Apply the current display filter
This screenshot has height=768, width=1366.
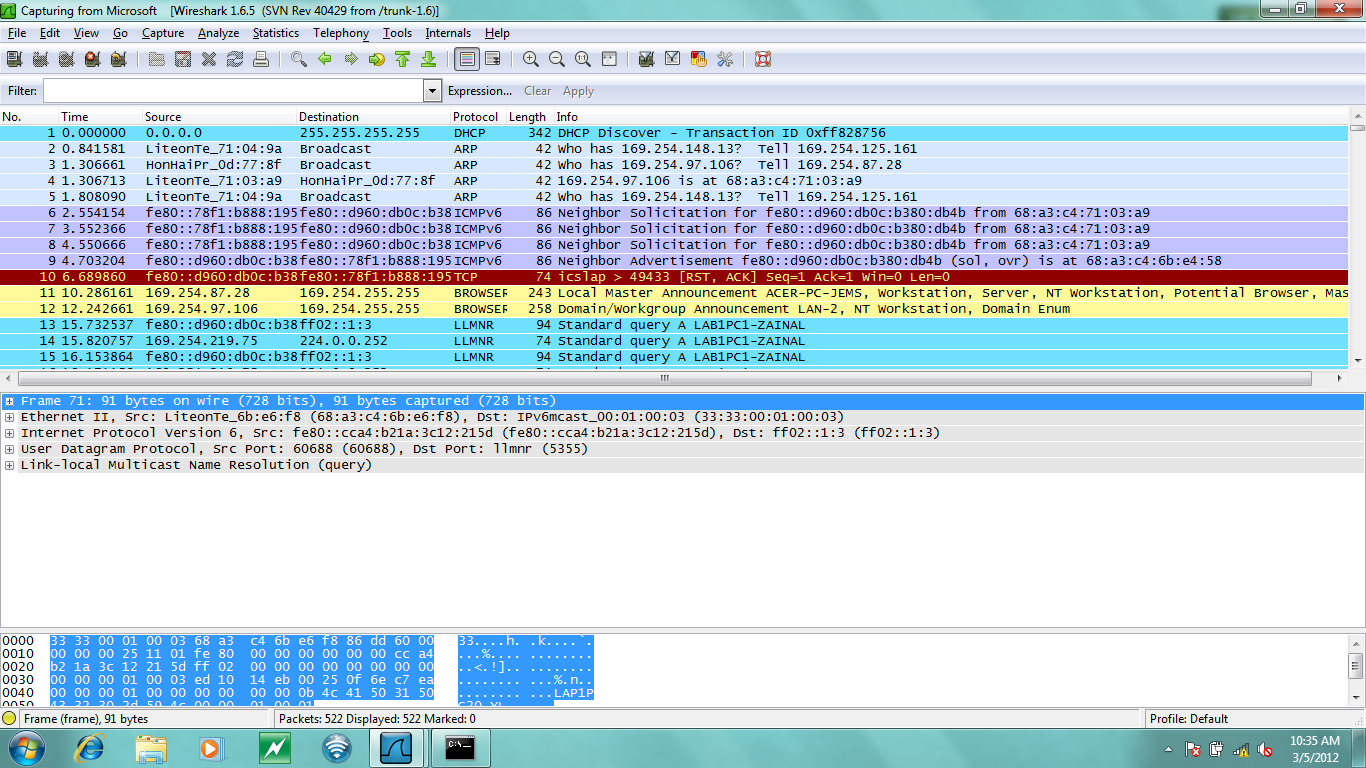tap(578, 90)
